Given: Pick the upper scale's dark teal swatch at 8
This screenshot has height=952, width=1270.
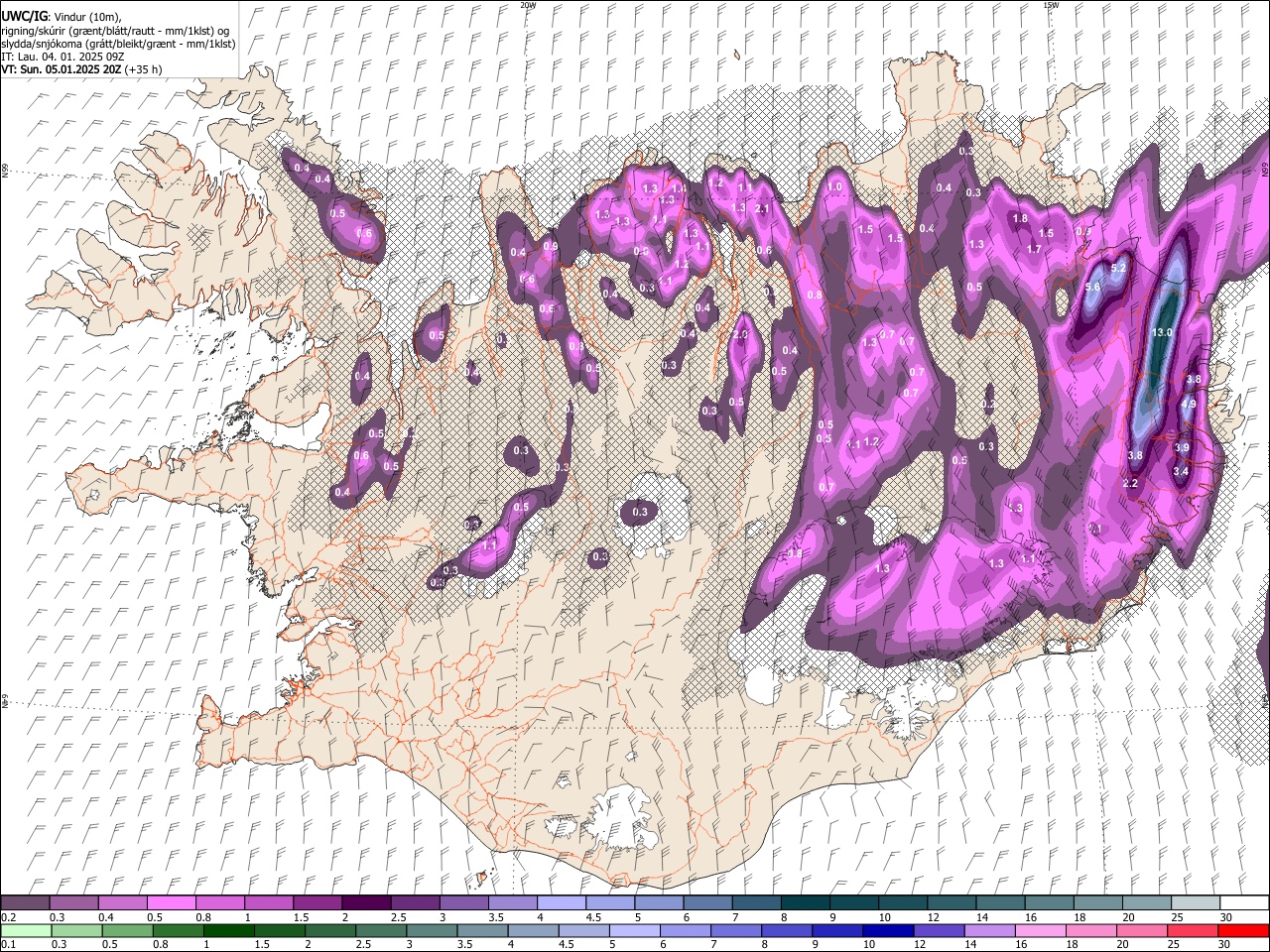Looking at the screenshot, I should click(806, 903).
